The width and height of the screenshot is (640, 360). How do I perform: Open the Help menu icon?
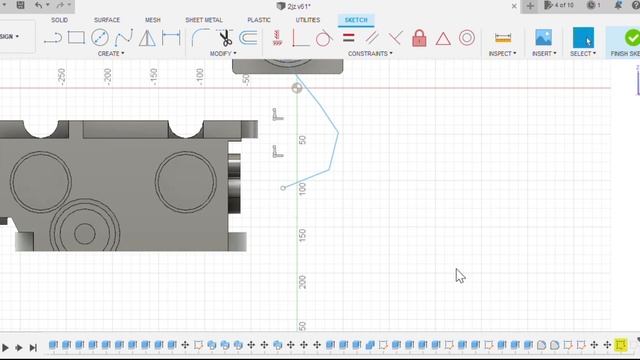(636, 5)
